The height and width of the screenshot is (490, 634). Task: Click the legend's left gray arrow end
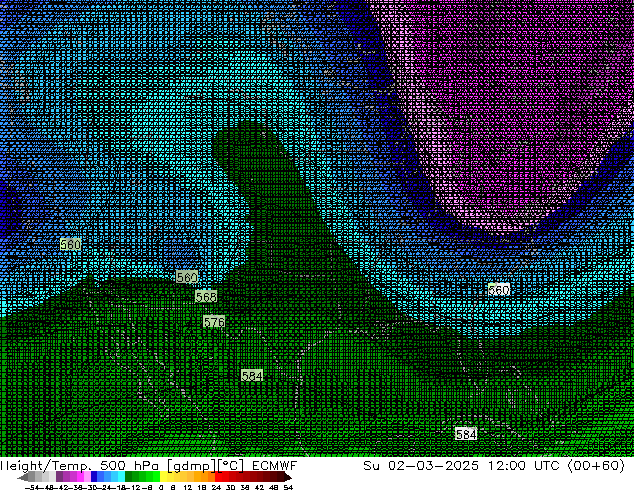[23, 477]
